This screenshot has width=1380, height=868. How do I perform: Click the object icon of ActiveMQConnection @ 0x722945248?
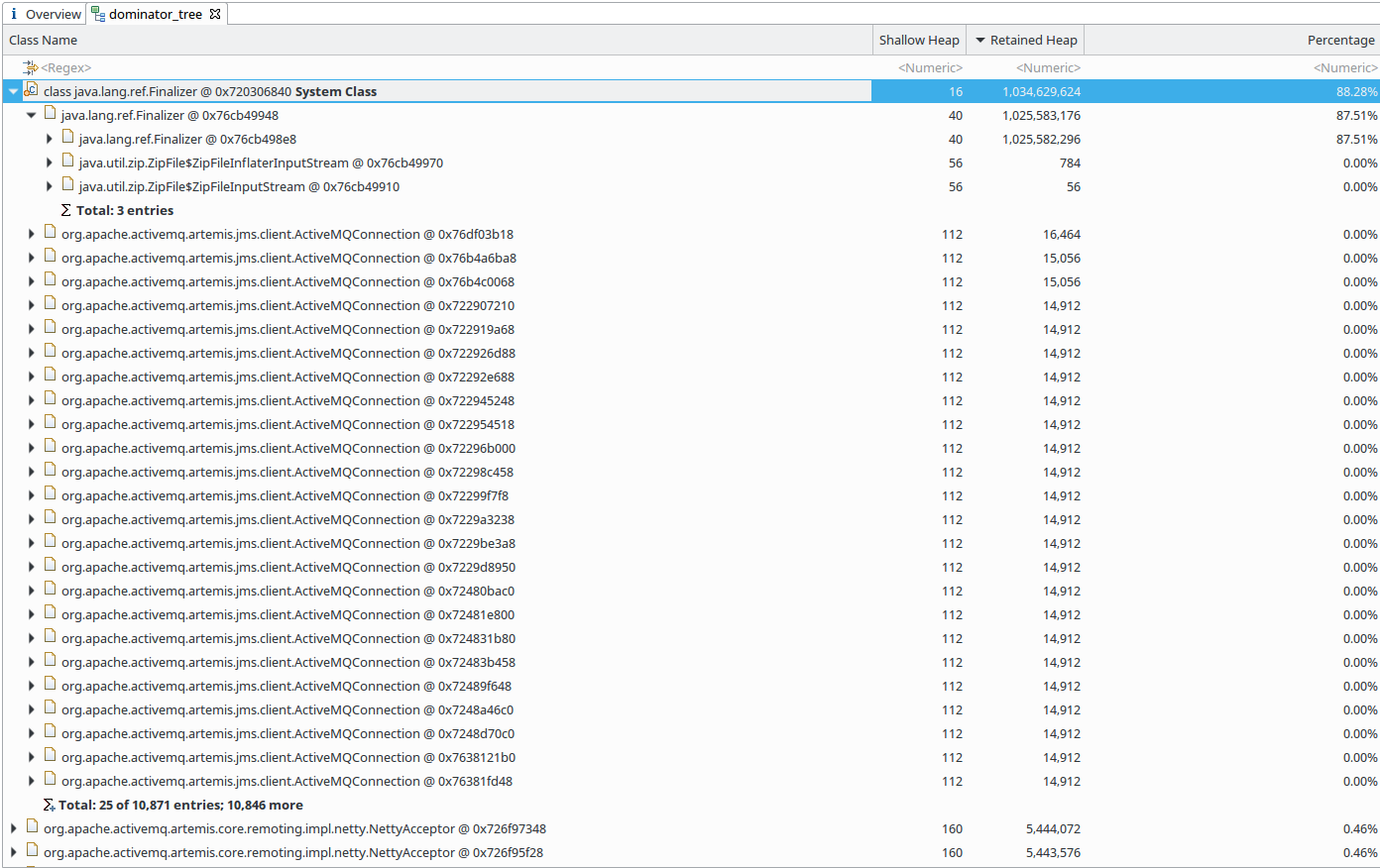[50, 399]
